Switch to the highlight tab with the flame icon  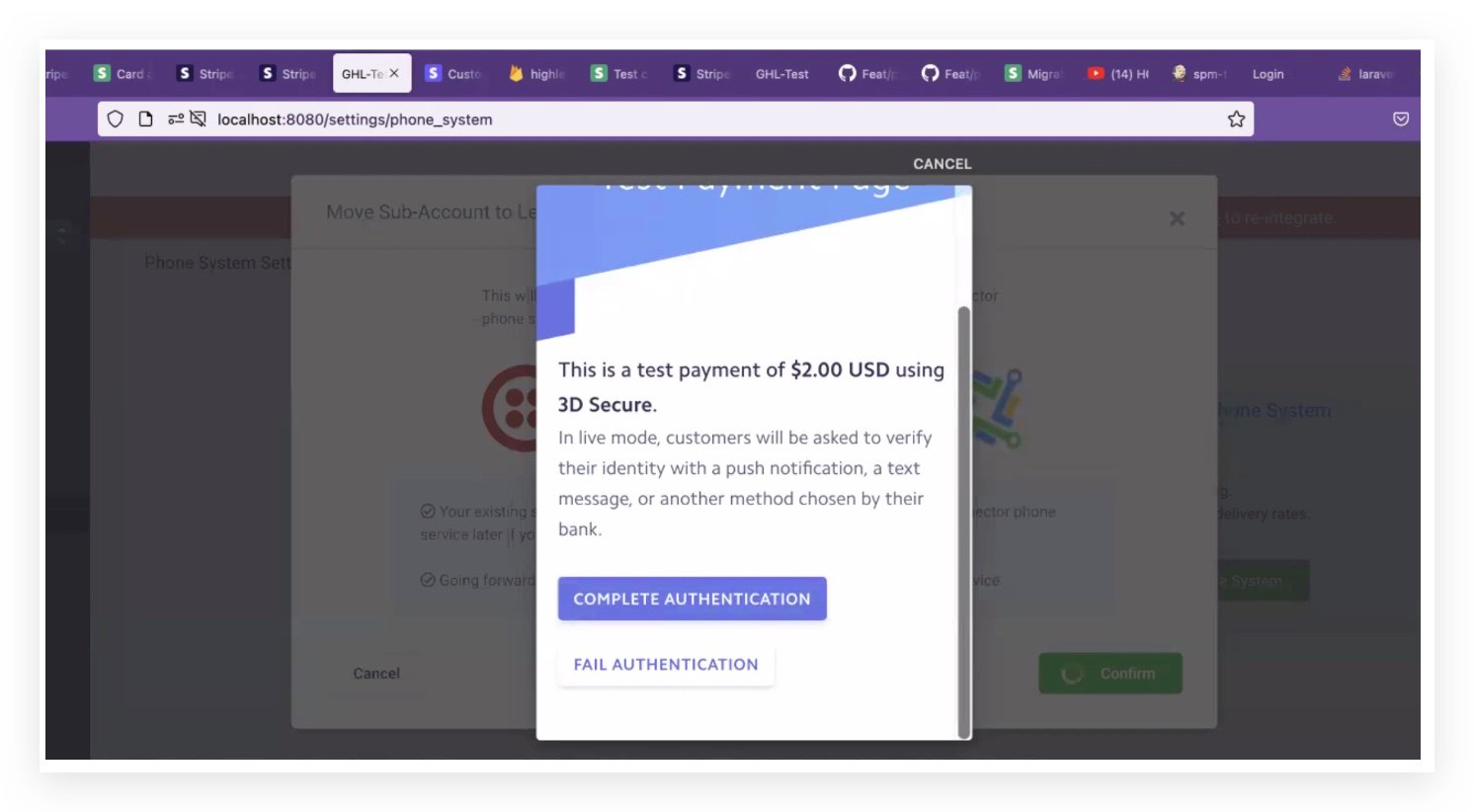click(536, 74)
